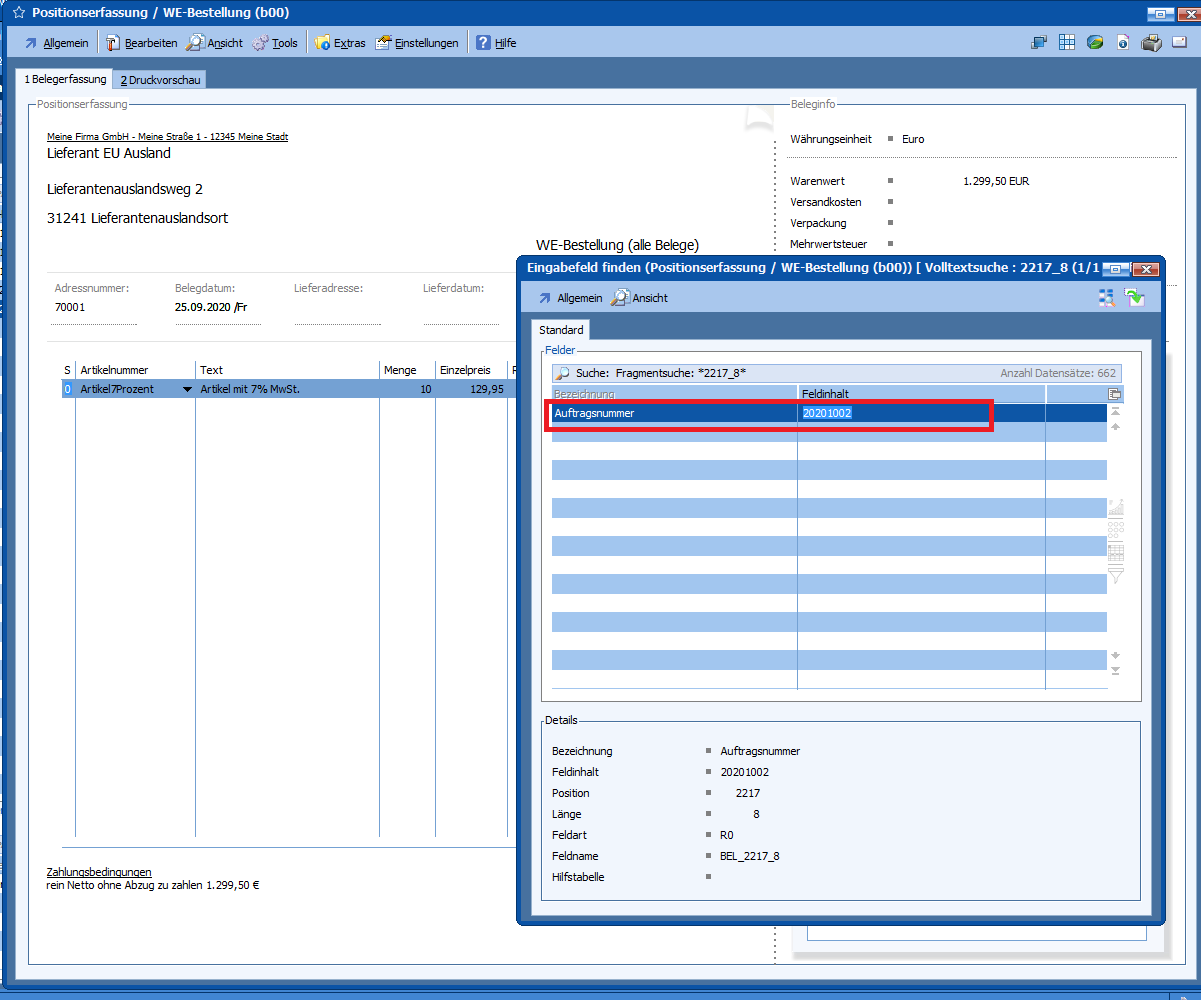This screenshot has width=1201, height=1000.
Task: Click the Zahlungsbedingungen link
Action: 99,872
